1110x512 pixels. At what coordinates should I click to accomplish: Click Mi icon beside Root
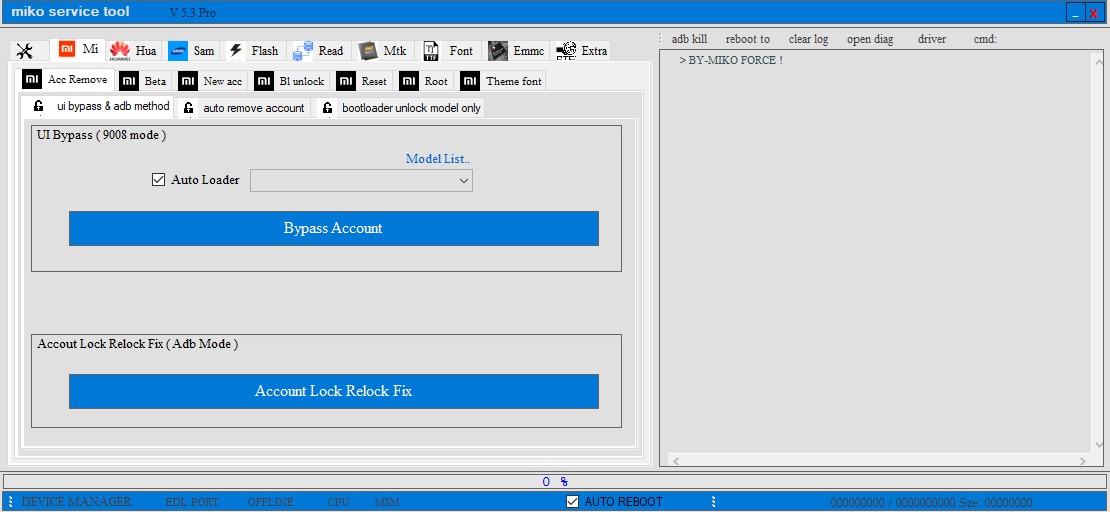pyautogui.click(x=409, y=81)
